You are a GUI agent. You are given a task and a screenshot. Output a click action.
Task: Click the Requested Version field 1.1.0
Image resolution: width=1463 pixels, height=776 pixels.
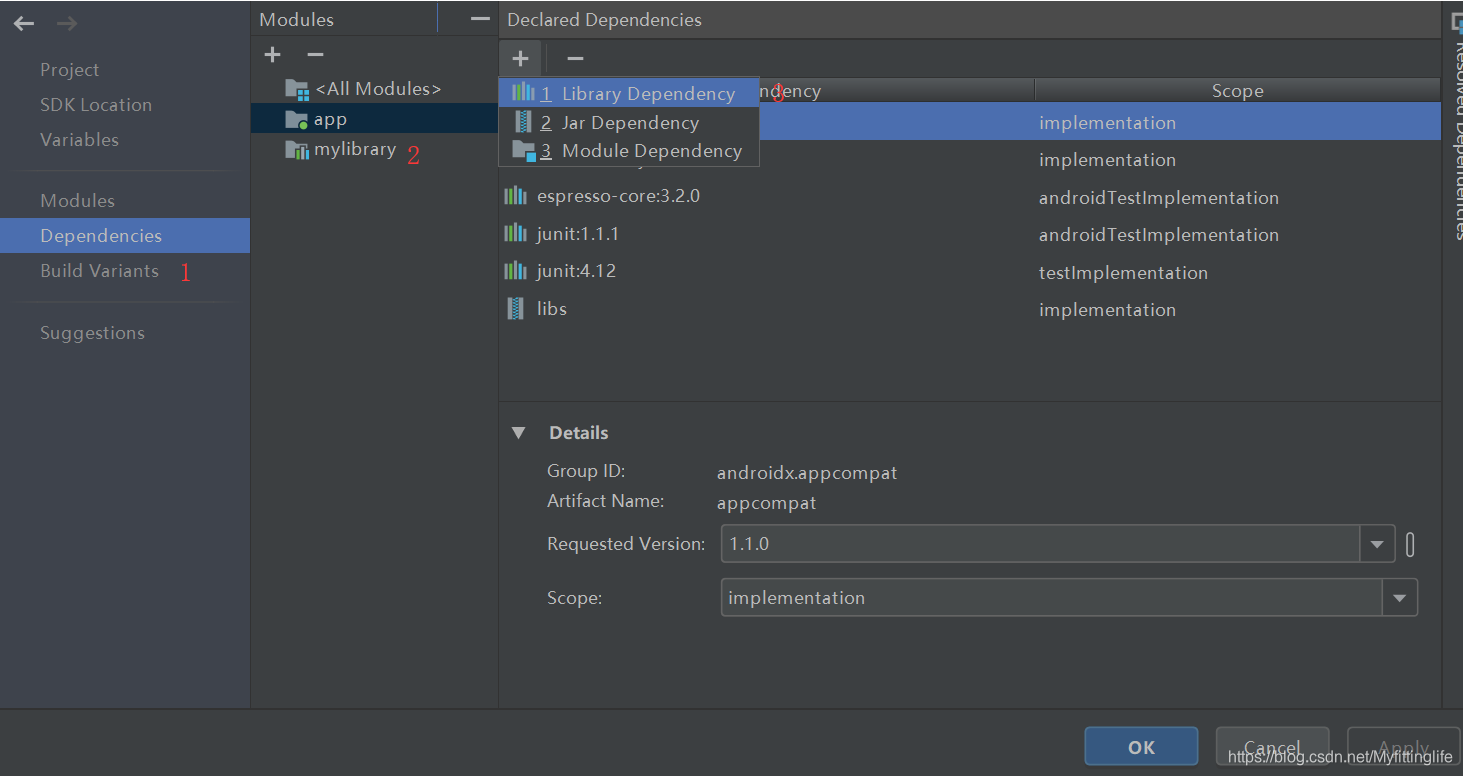[x=1040, y=545]
